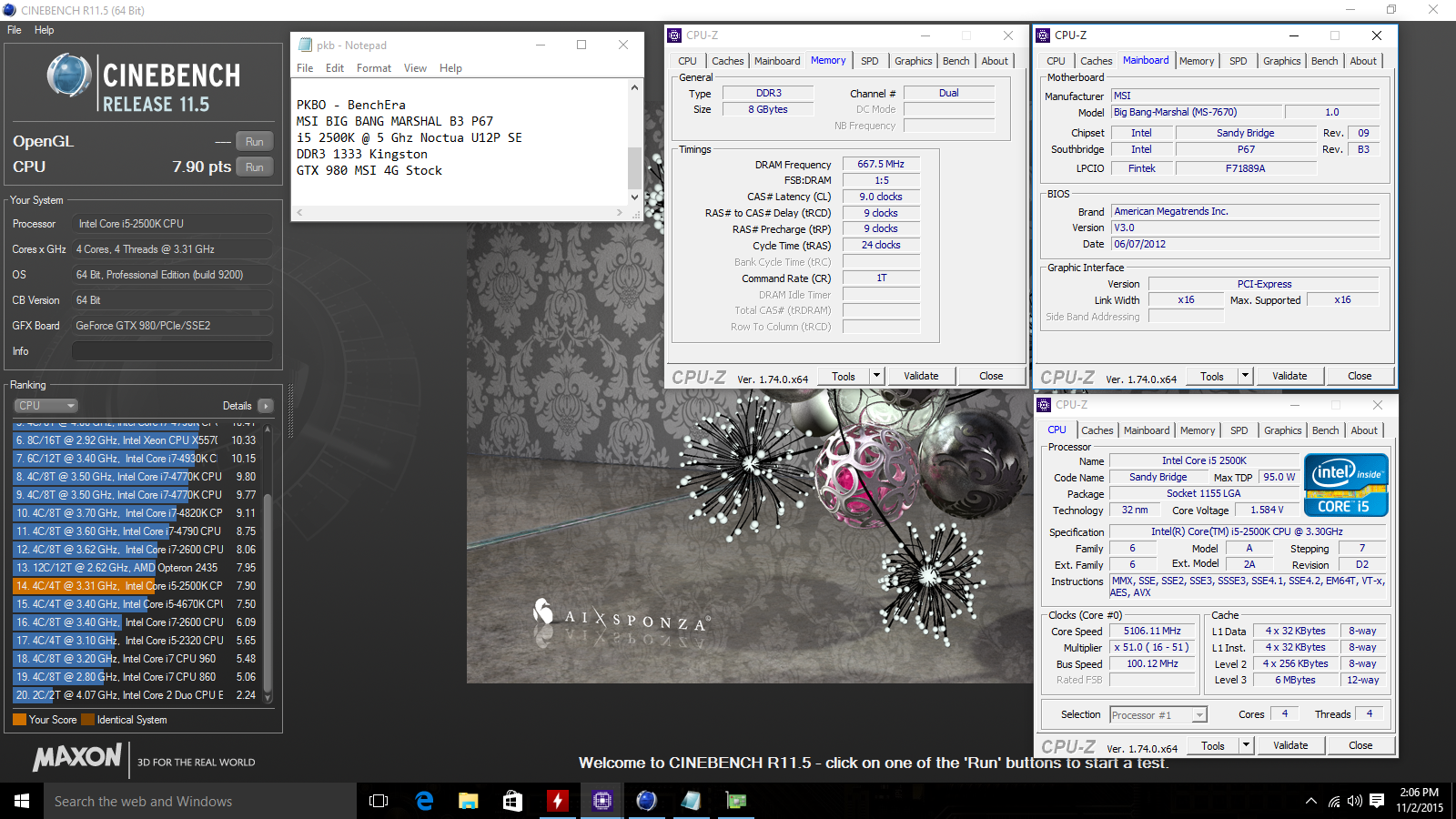Image resolution: width=1456 pixels, height=819 pixels.
Task: Select ranking row 6 Intel Xeon CPU X5570
Action: click(137, 440)
